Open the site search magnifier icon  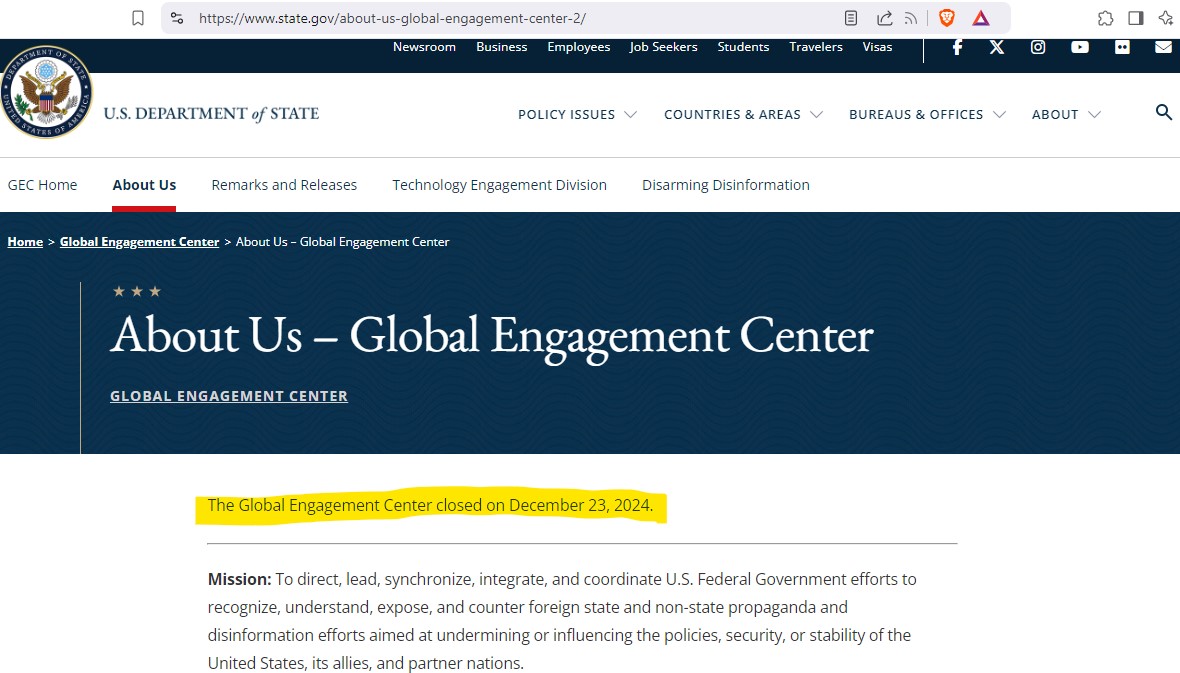coord(1163,112)
